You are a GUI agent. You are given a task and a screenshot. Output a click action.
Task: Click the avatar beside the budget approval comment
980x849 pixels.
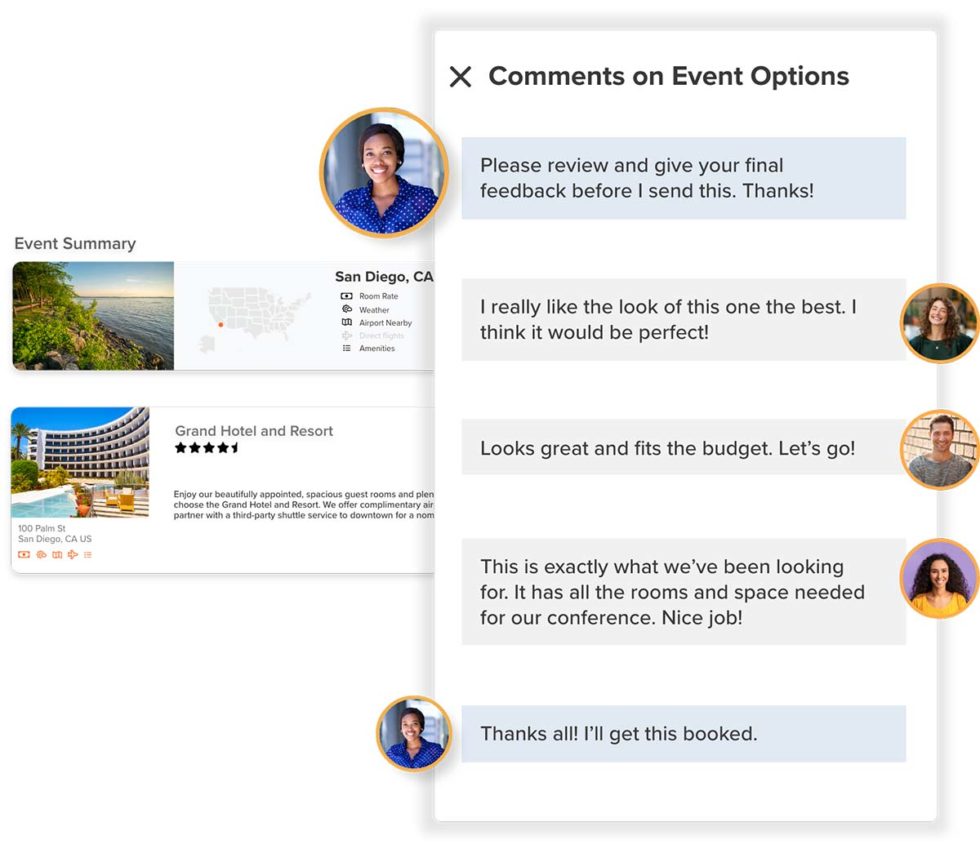938,448
